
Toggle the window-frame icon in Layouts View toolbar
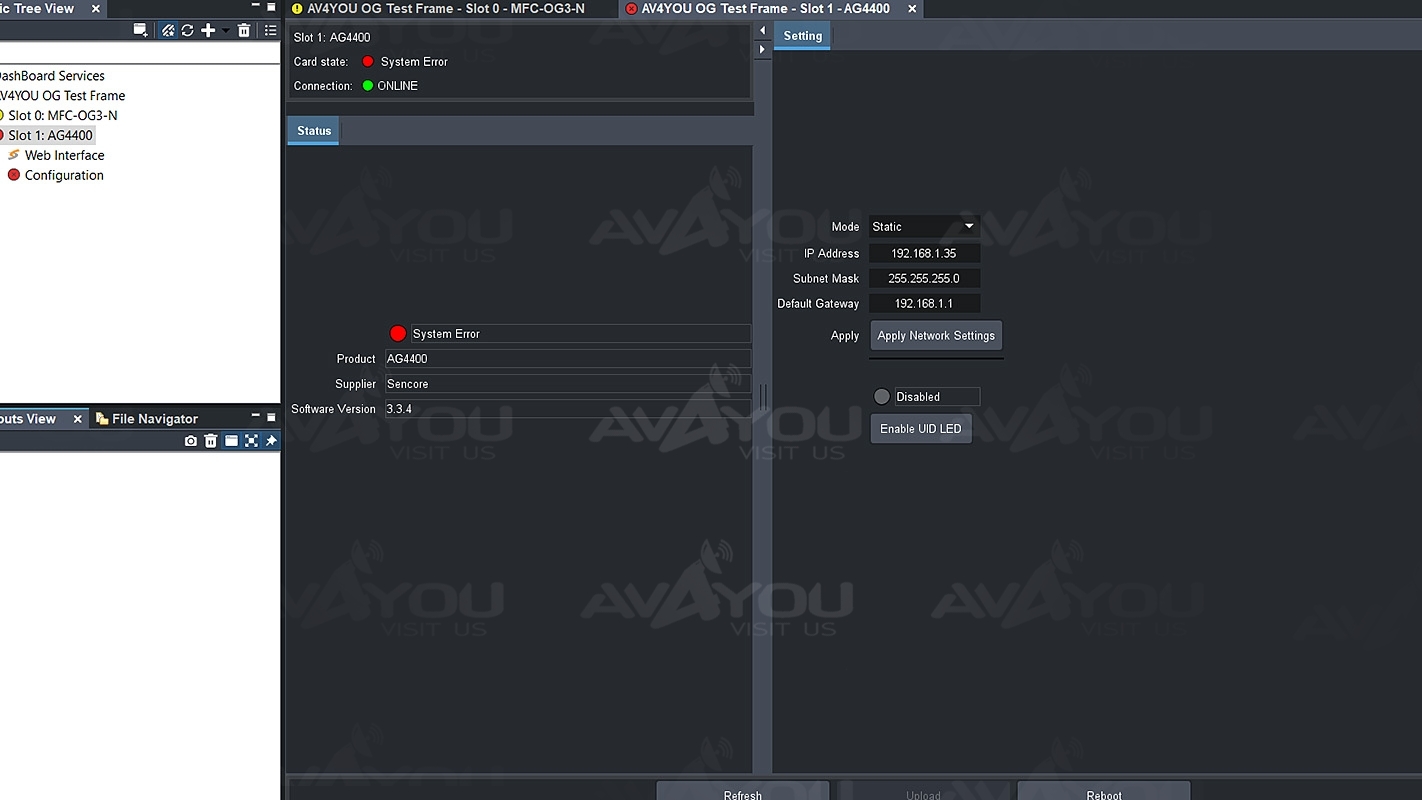coord(231,441)
